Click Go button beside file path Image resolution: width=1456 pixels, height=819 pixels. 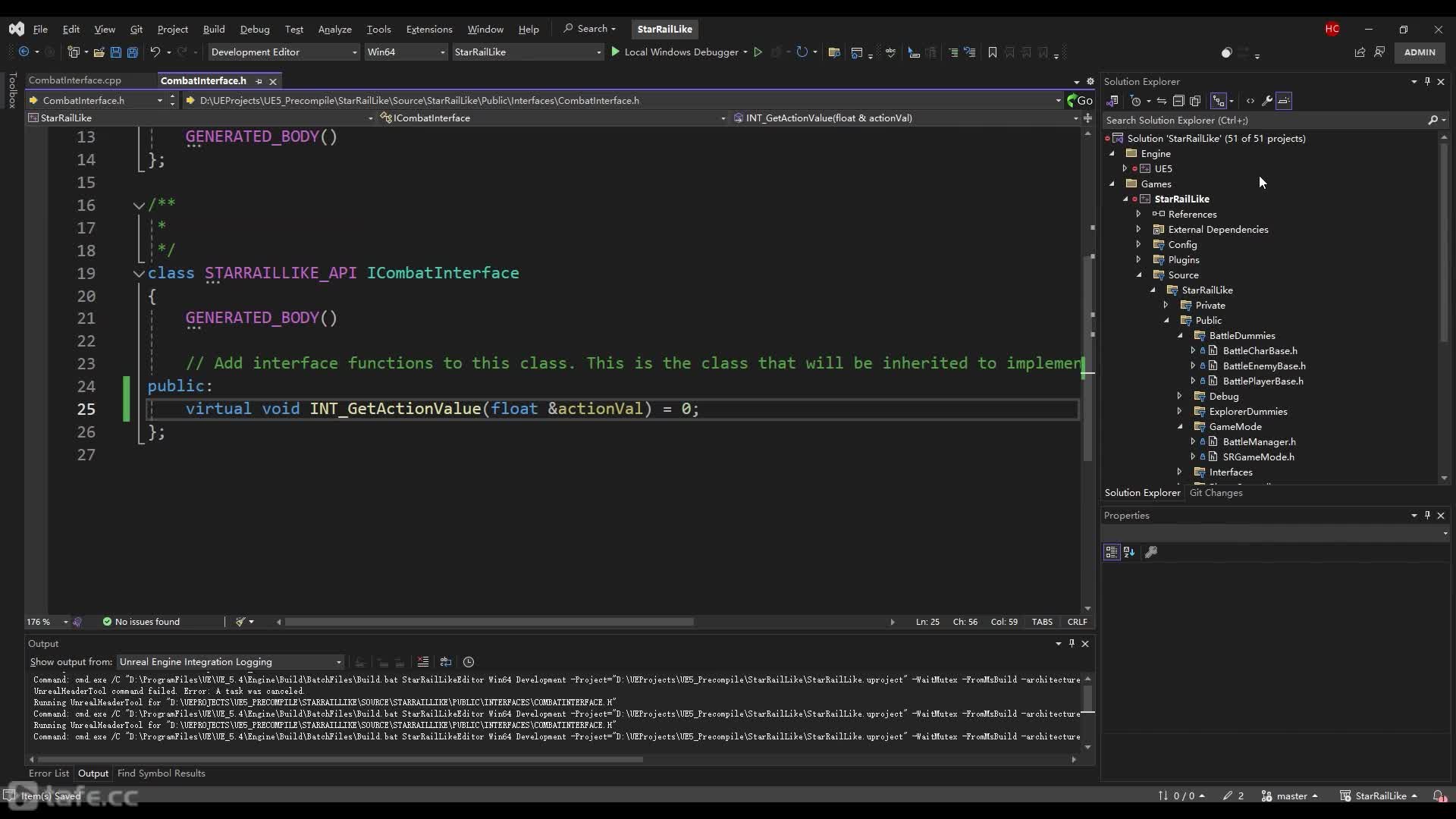pos(1080,100)
